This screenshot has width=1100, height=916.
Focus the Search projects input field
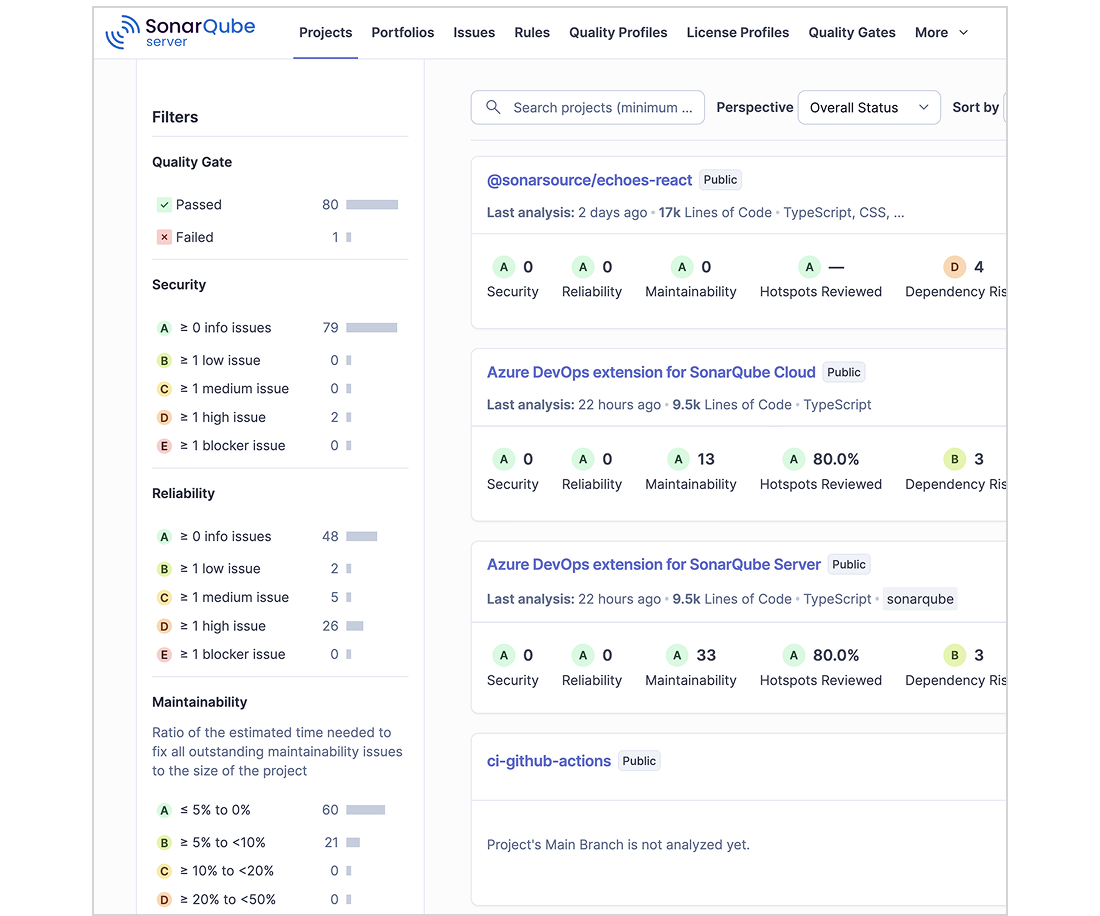click(588, 107)
